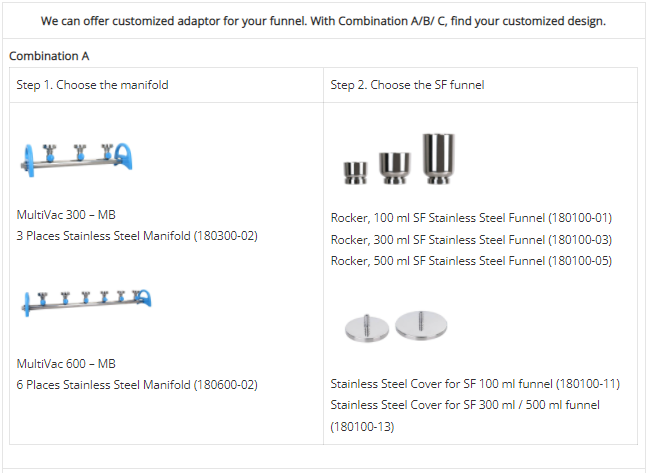Select the tallest 500 ml funnel image
The image size is (648, 473).
(438, 158)
